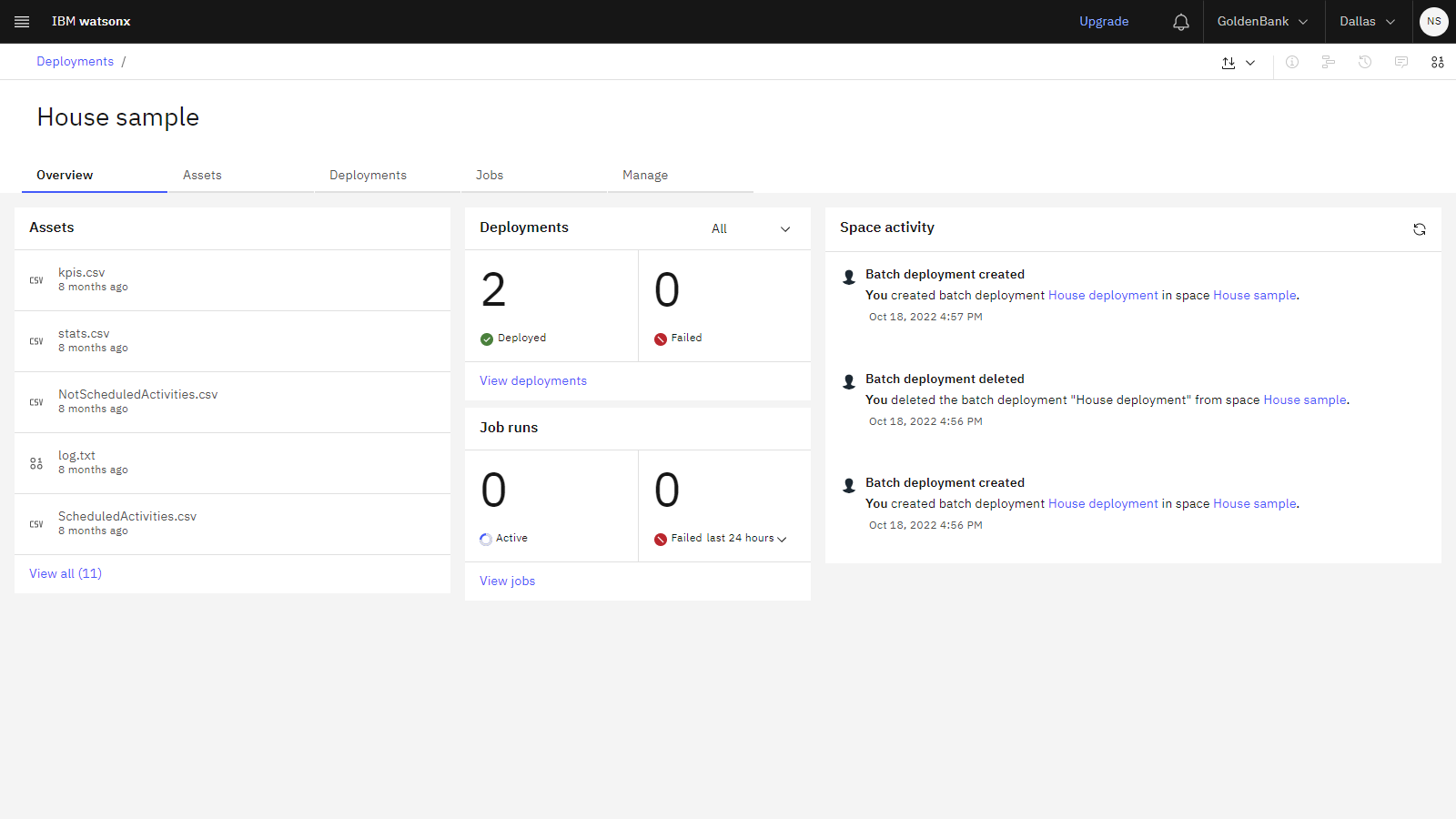Viewport: 1456px width, 819px height.
Task: Click the data/assets icon at toolbar end
Action: point(1438,62)
